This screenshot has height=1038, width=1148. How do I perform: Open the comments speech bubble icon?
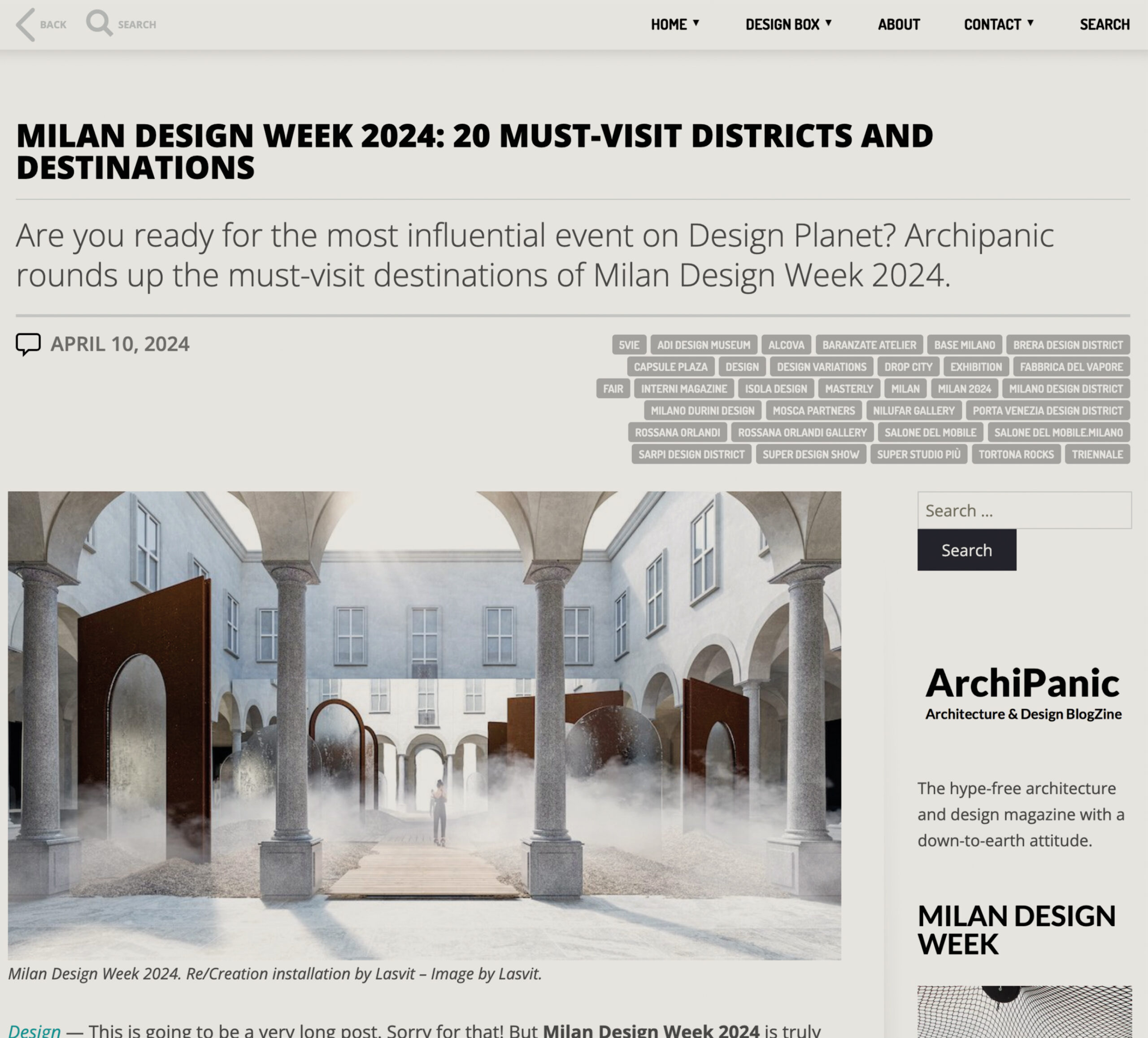(x=28, y=344)
